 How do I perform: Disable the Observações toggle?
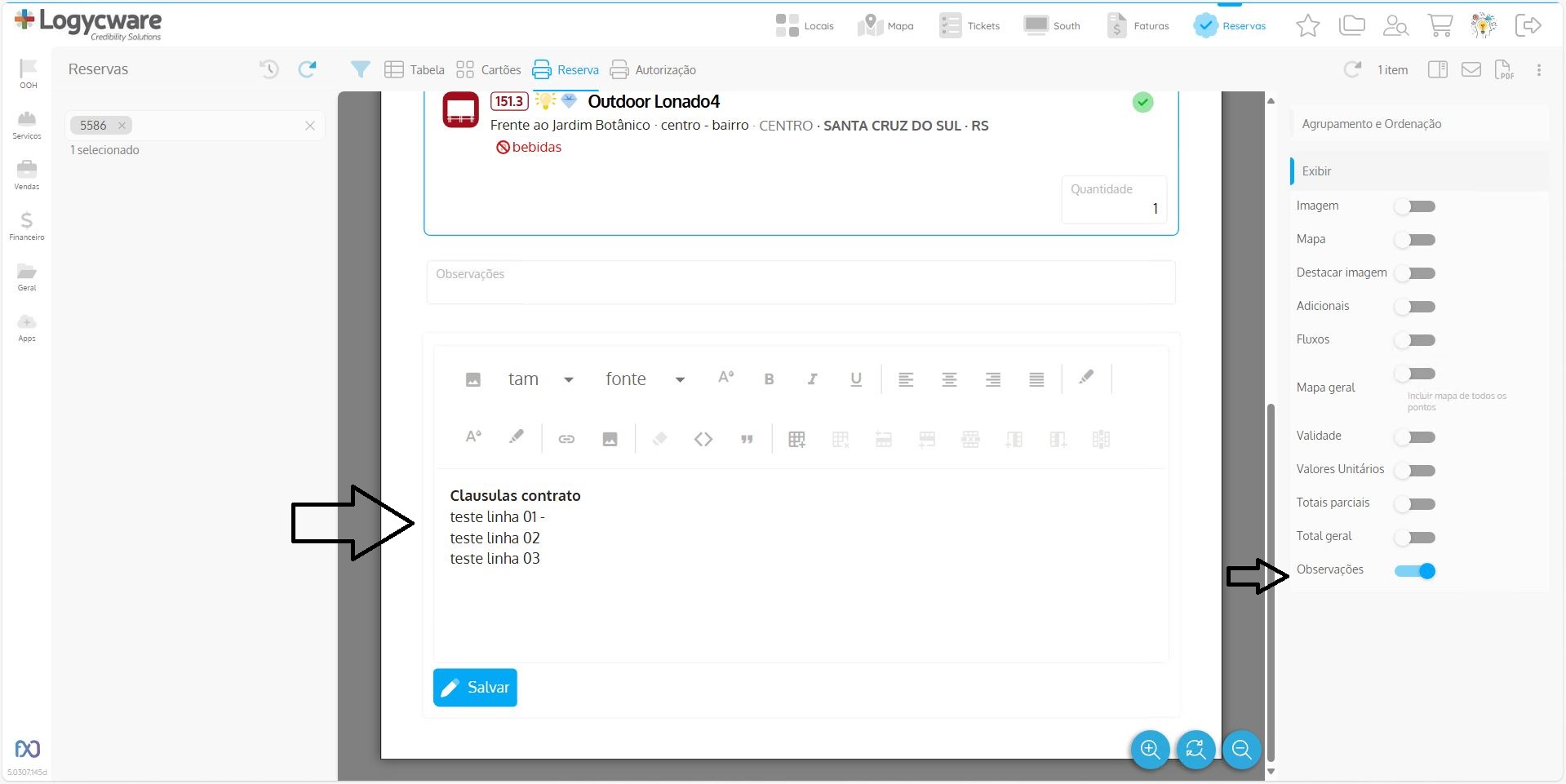pyautogui.click(x=1415, y=571)
